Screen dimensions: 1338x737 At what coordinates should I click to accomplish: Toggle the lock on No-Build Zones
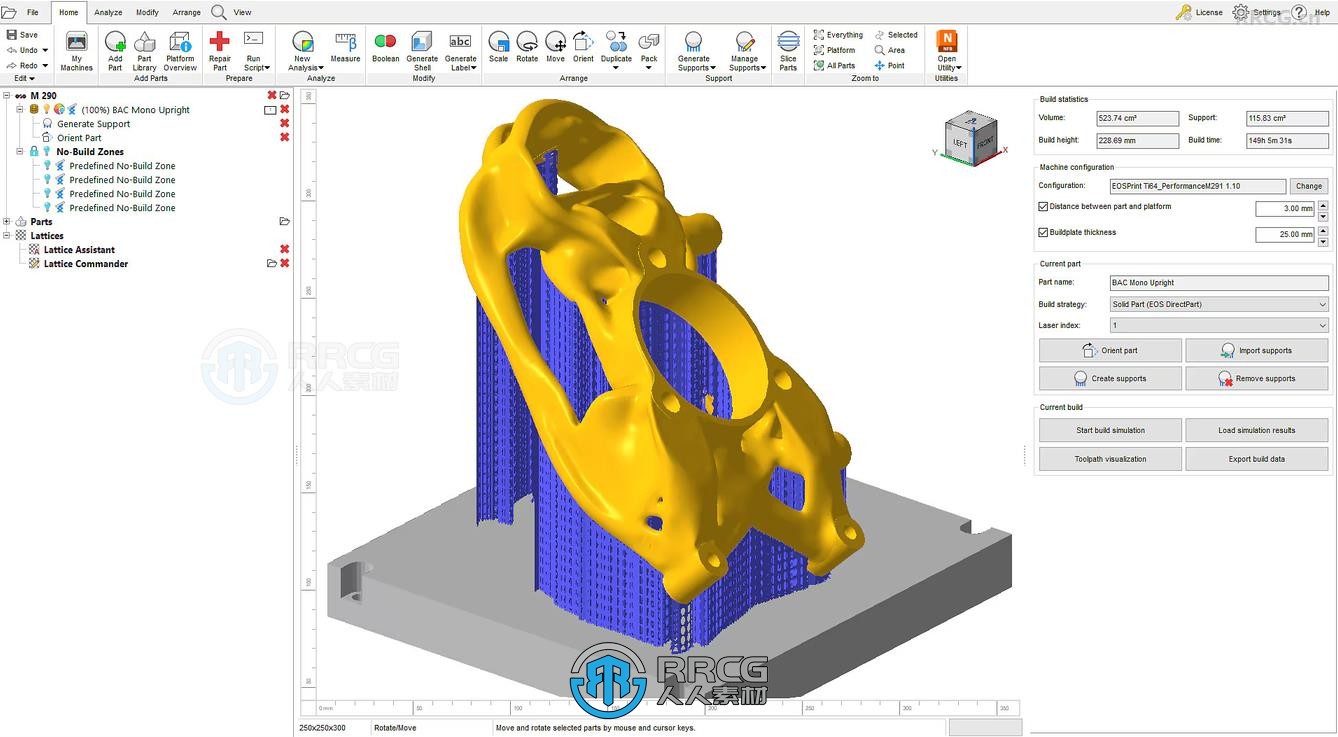coord(34,152)
